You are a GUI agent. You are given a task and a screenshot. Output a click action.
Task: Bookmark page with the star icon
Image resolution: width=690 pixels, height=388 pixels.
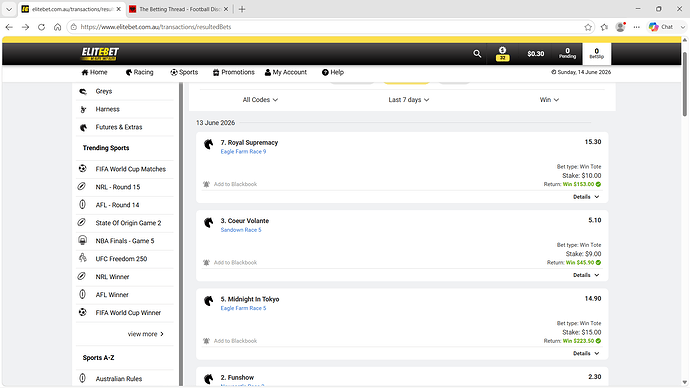click(588, 27)
